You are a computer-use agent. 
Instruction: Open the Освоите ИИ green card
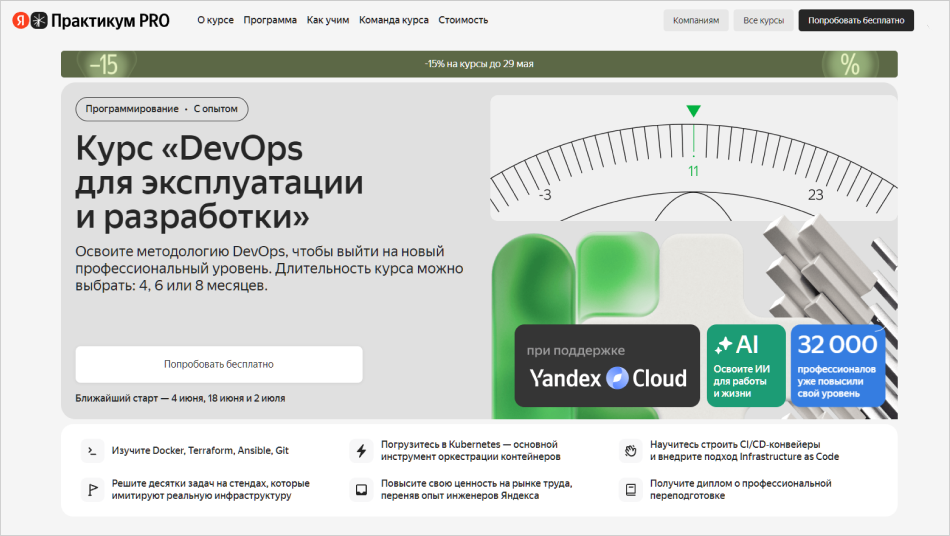[746, 366]
